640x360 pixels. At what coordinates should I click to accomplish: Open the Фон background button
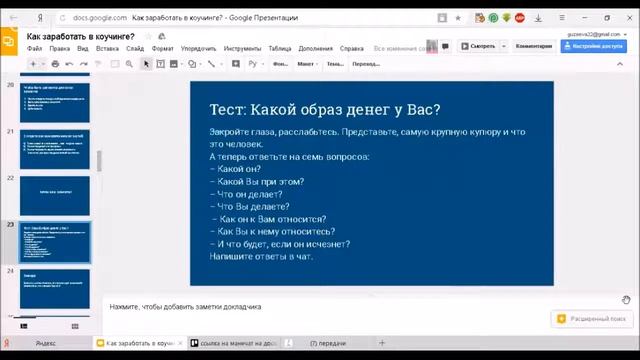point(280,64)
